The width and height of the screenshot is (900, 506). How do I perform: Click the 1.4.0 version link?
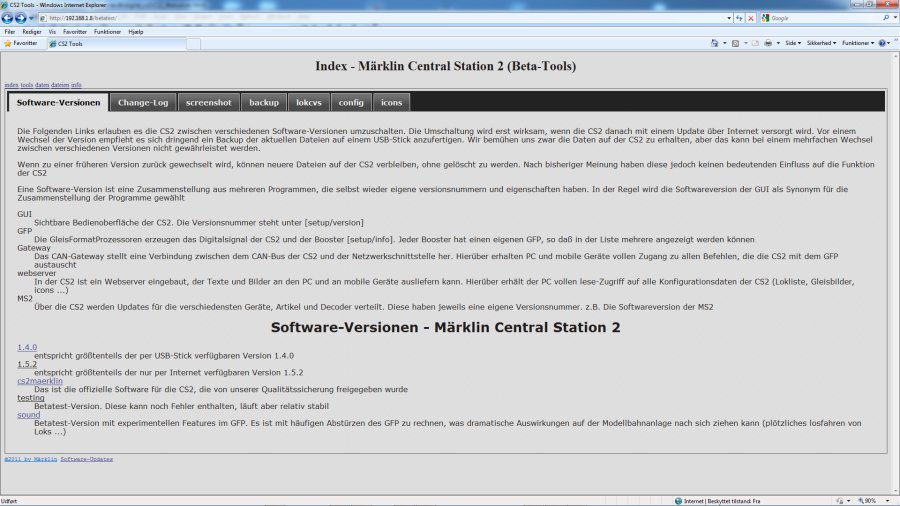coord(27,347)
